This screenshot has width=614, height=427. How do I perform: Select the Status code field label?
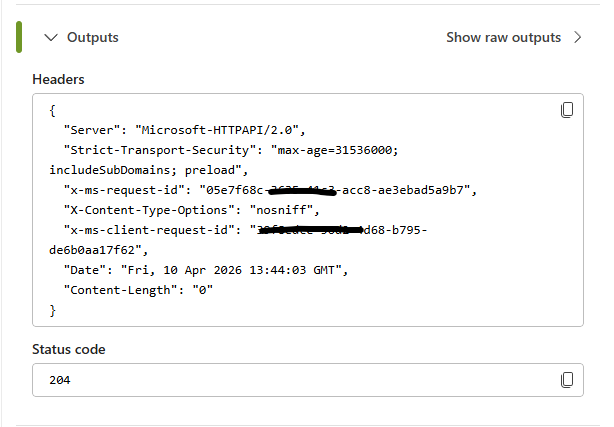coord(68,349)
